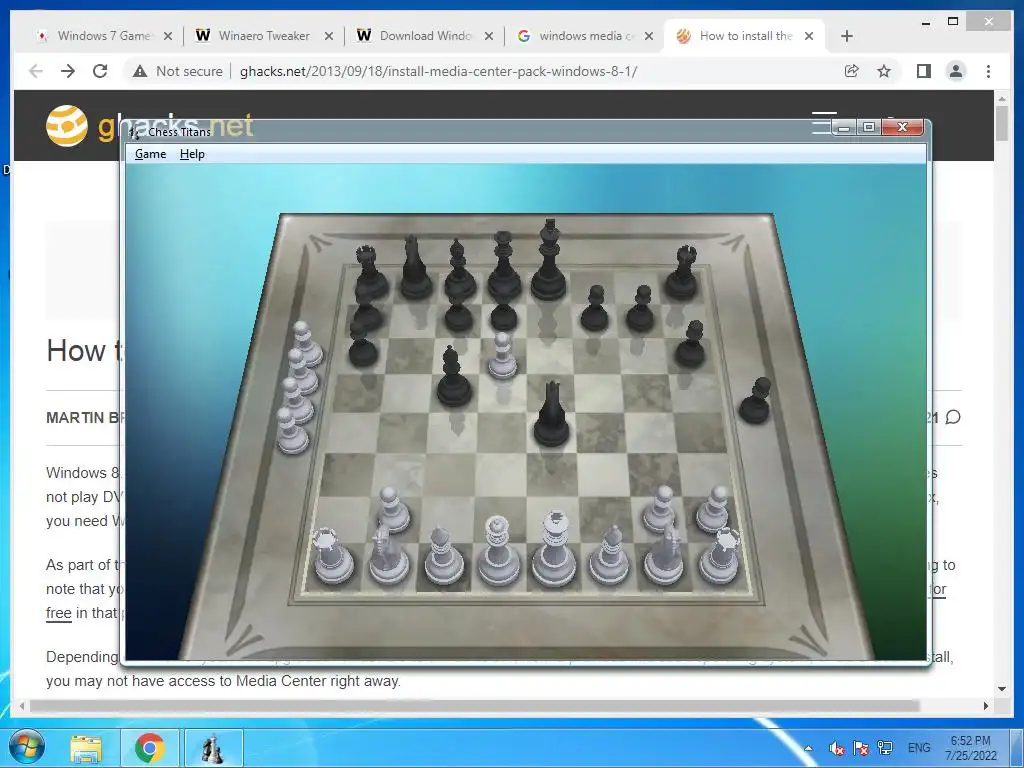Open the Chrome profile menu
Screen dimensions: 1024x768
pyautogui.click(x=955, y=71)
